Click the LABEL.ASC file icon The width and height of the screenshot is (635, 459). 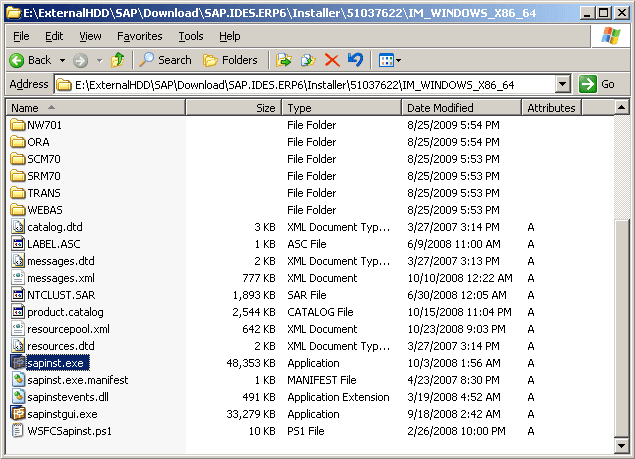point(17,243)
